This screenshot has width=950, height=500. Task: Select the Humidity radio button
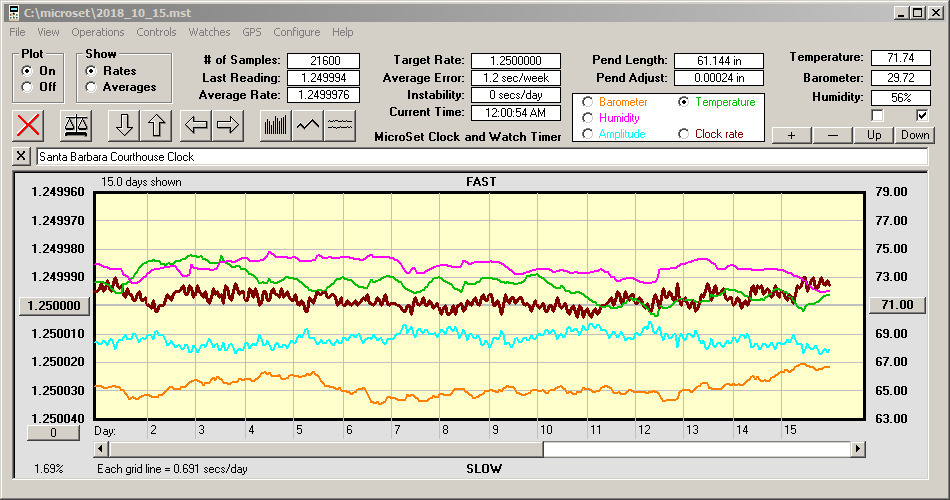587,118
